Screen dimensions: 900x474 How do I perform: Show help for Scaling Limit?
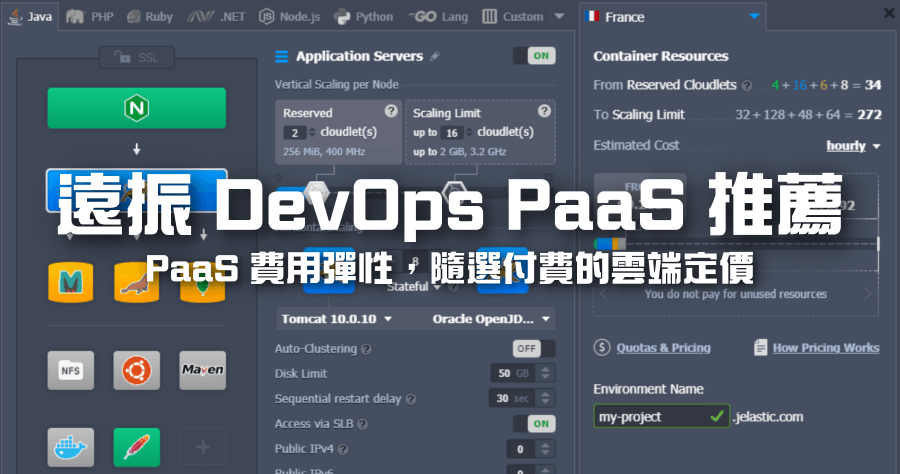(544, 111)
